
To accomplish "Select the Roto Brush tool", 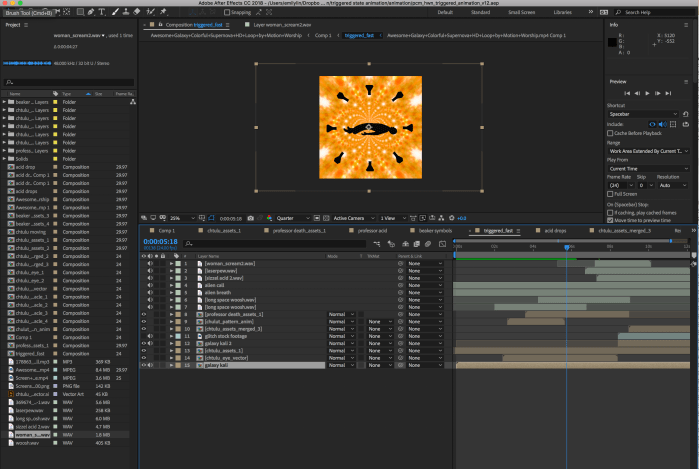I will tap(151, 12).
